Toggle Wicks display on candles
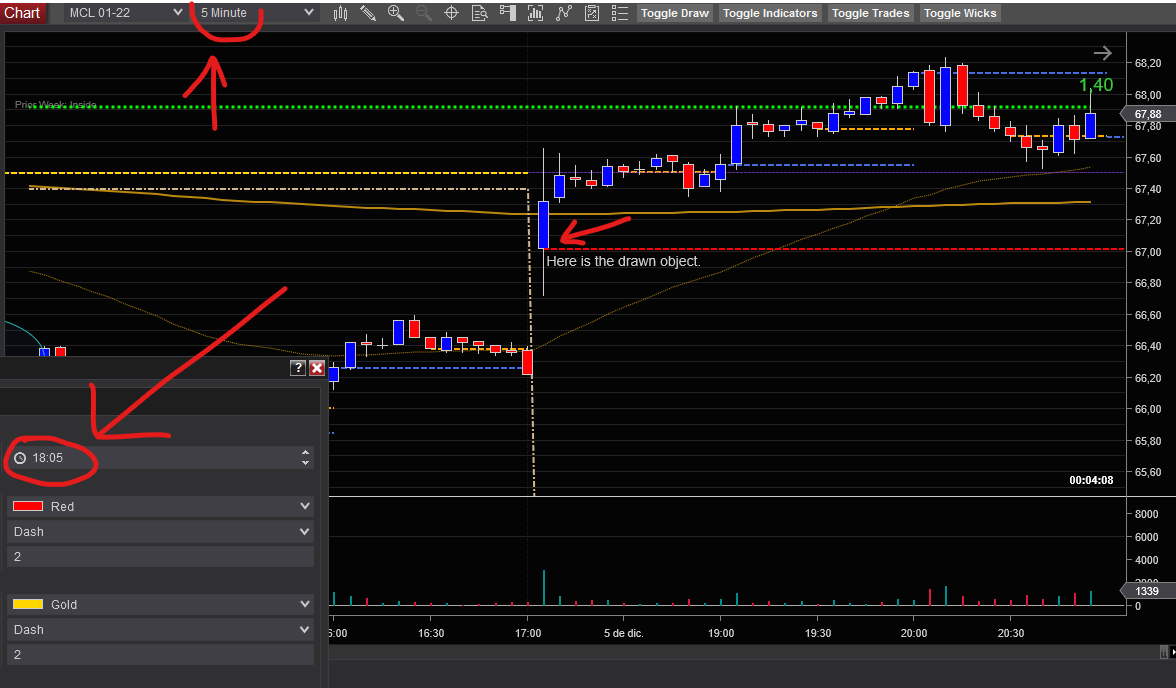This screenshot has height=688, width=1176. [960, 13]
